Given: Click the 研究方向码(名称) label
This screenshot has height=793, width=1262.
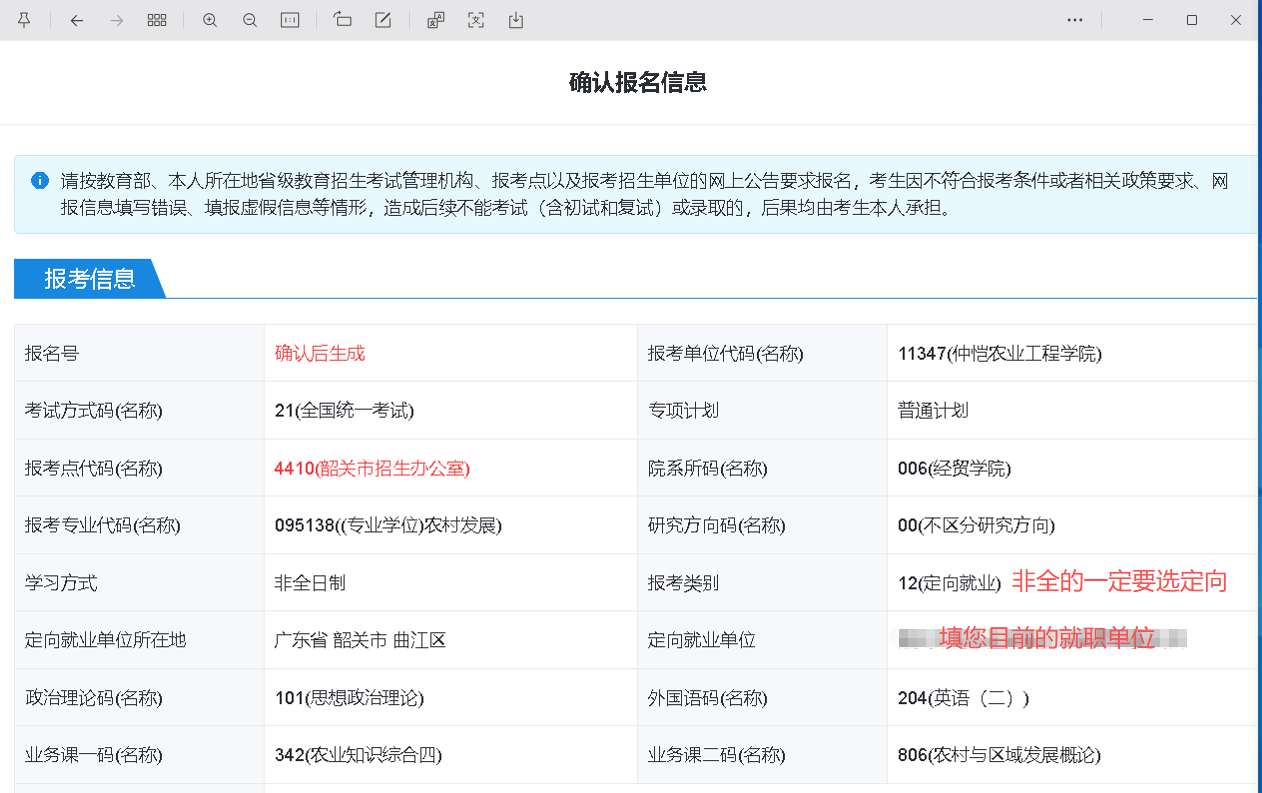Looking at the screenshot, I should [x=716, y=525].
